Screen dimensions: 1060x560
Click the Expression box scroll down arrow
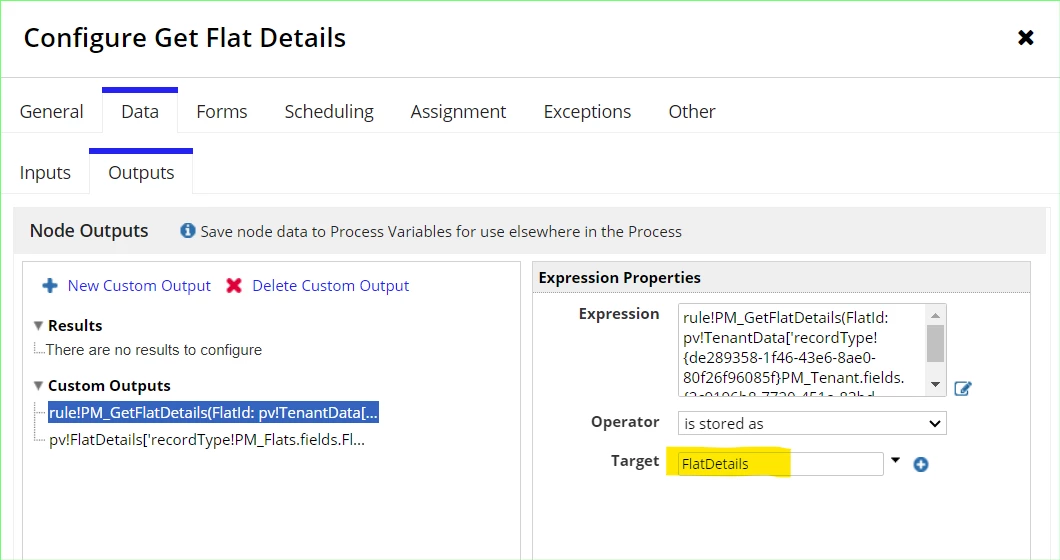pos(936,384)
